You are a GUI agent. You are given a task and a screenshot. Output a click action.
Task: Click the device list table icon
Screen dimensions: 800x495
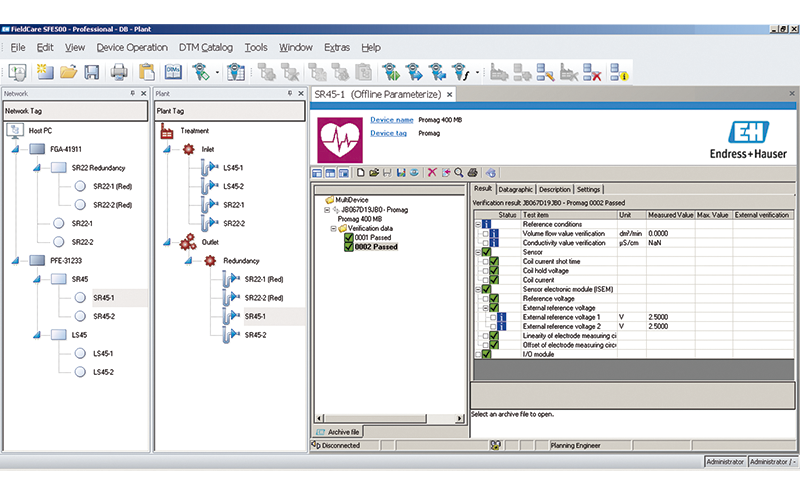[x=236, y=72]
